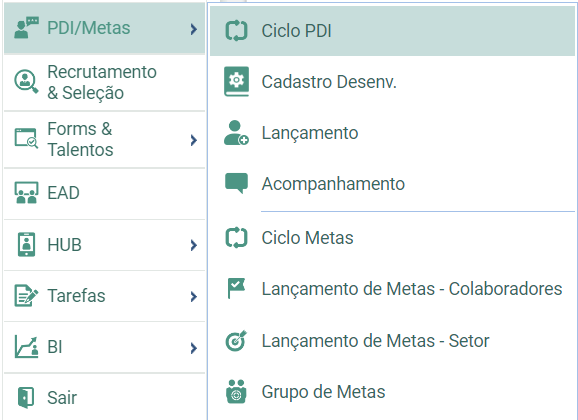Select Grupo de Metas entry

point(392,392)
